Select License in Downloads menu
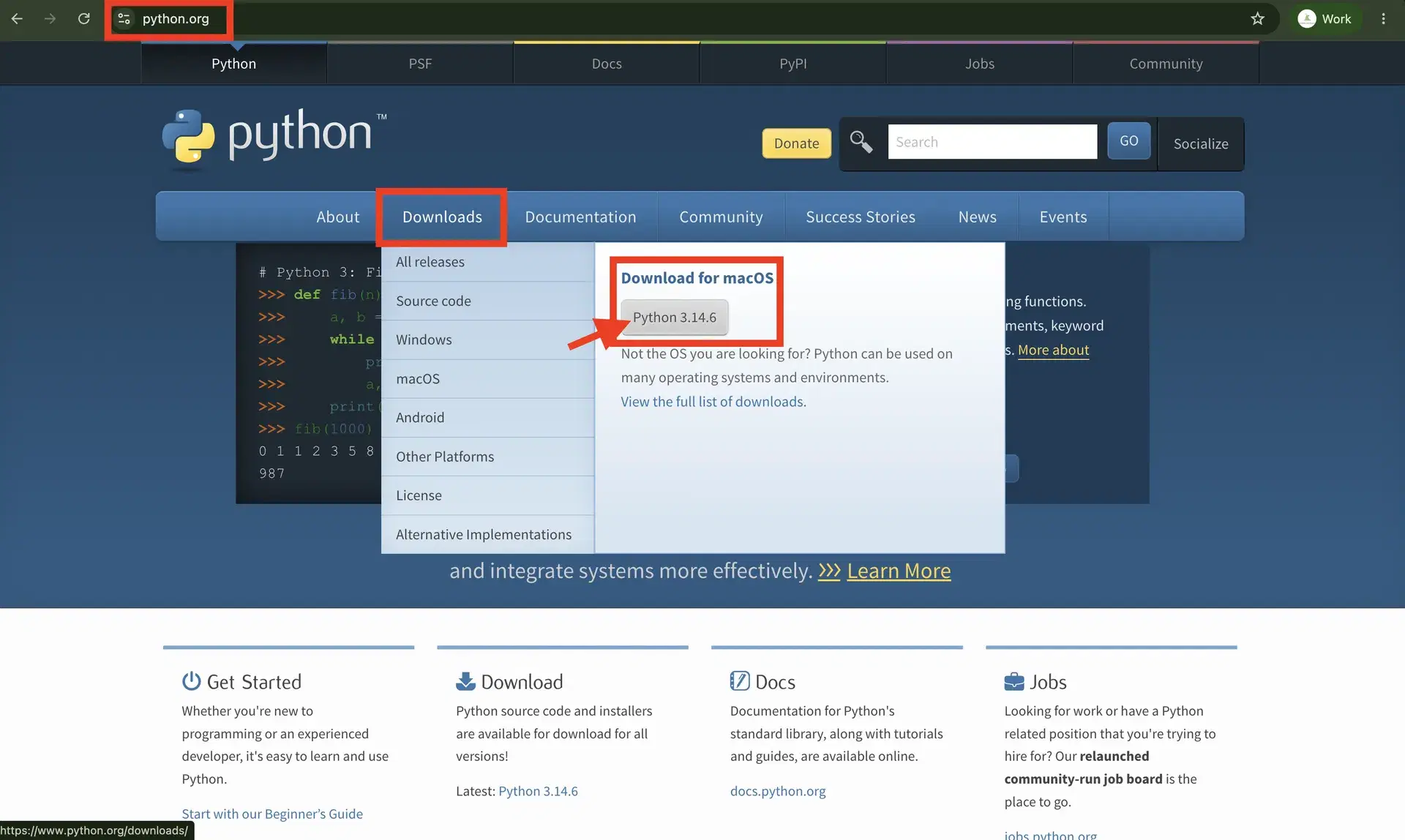Image resolution: width=1405 pixels, height=840 pixels. (x=487, y=495)
